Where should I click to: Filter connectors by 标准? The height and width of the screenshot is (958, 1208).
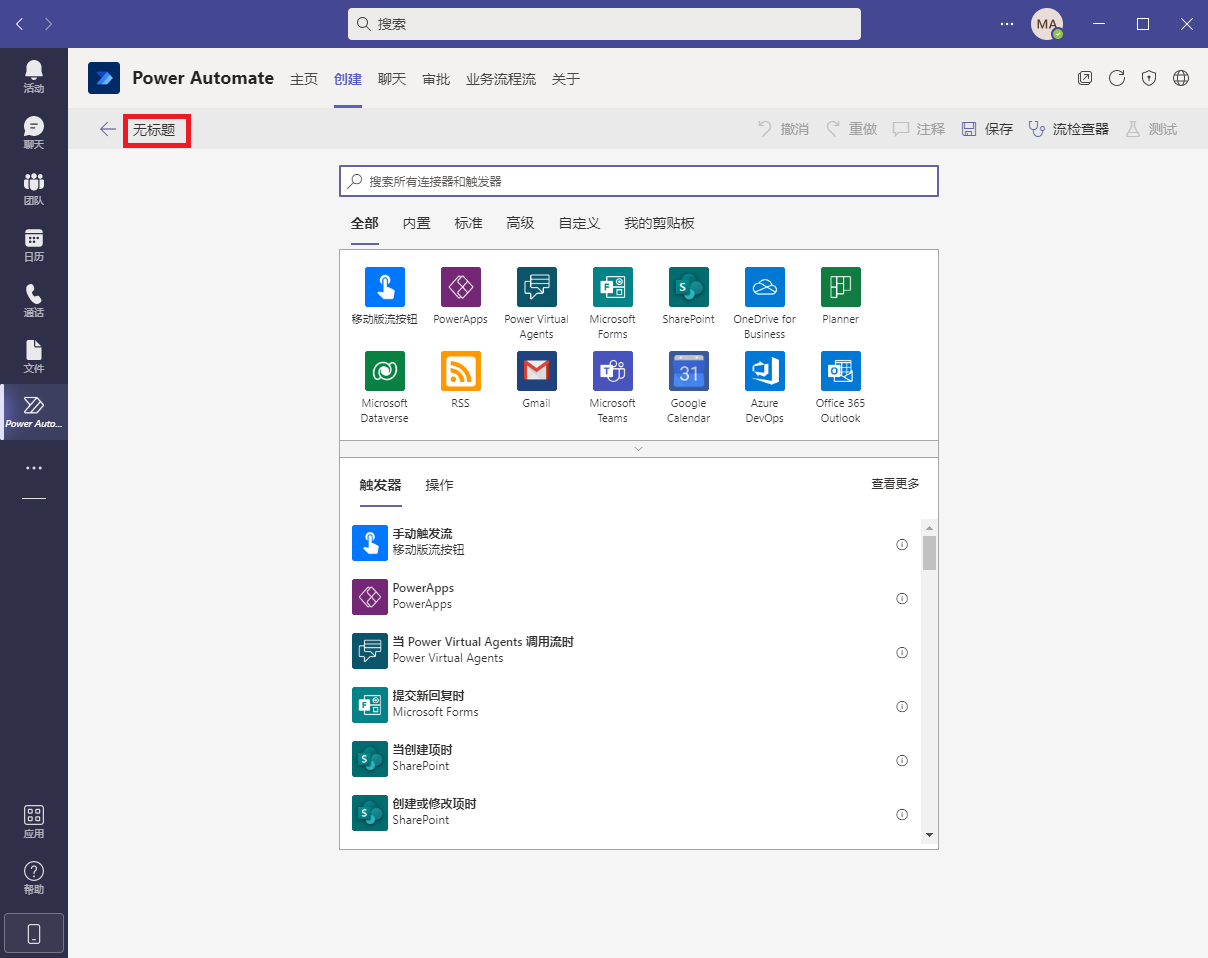point(469,223)
